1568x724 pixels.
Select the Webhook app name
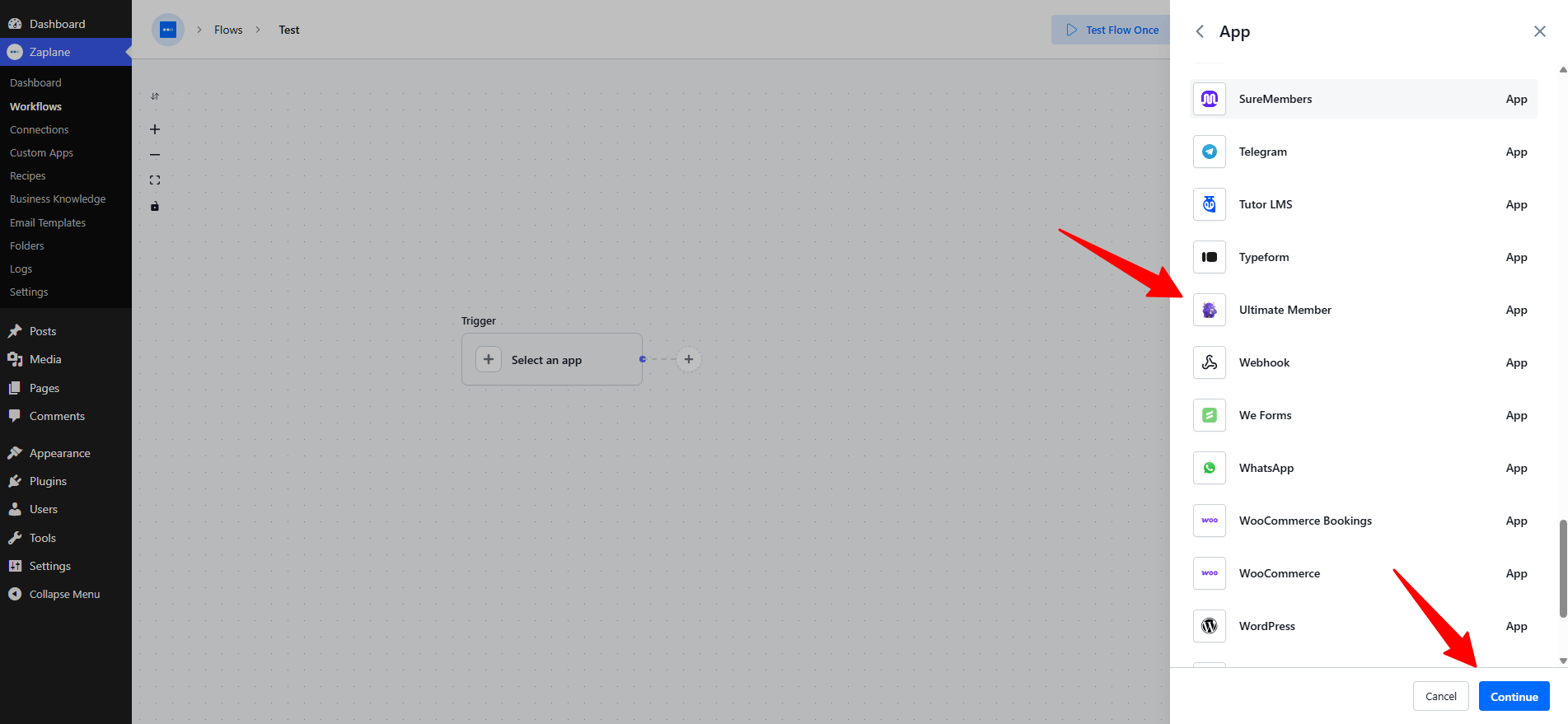(x=1265, y=362)
